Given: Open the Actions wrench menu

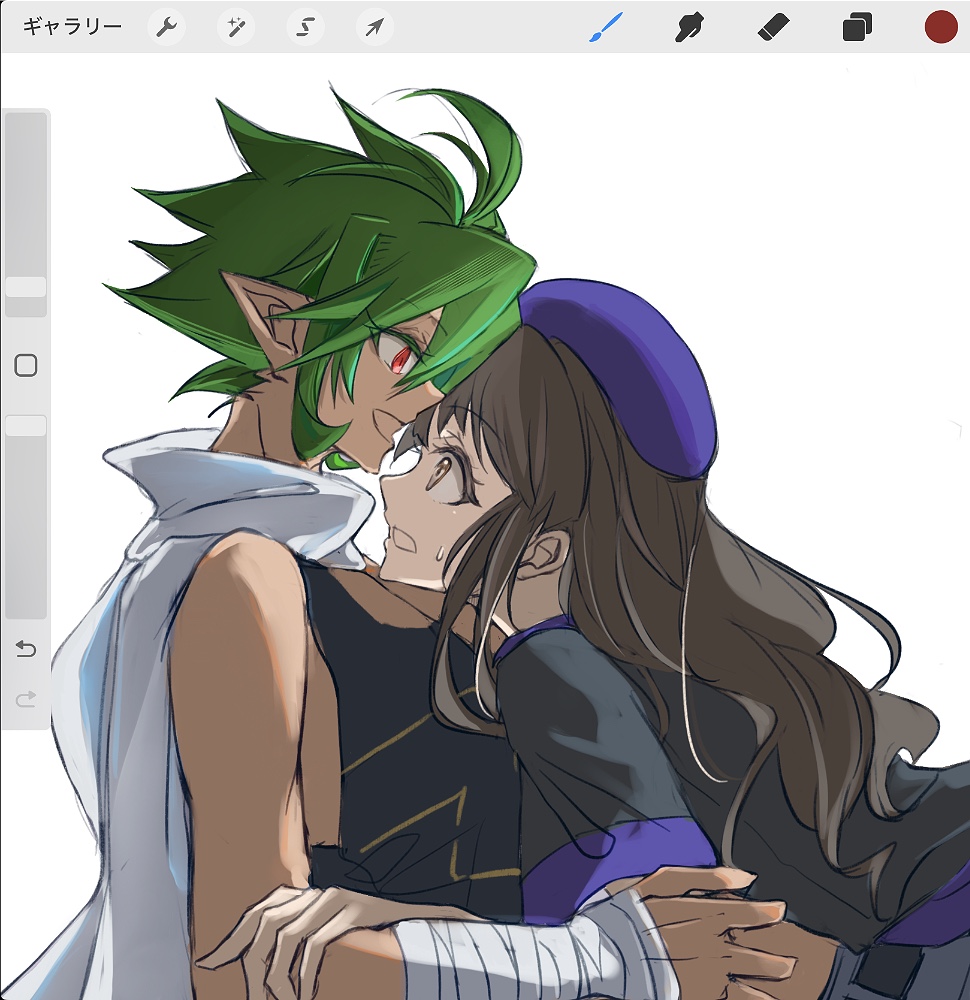Looking at the screenshot, I should point(166,27).
